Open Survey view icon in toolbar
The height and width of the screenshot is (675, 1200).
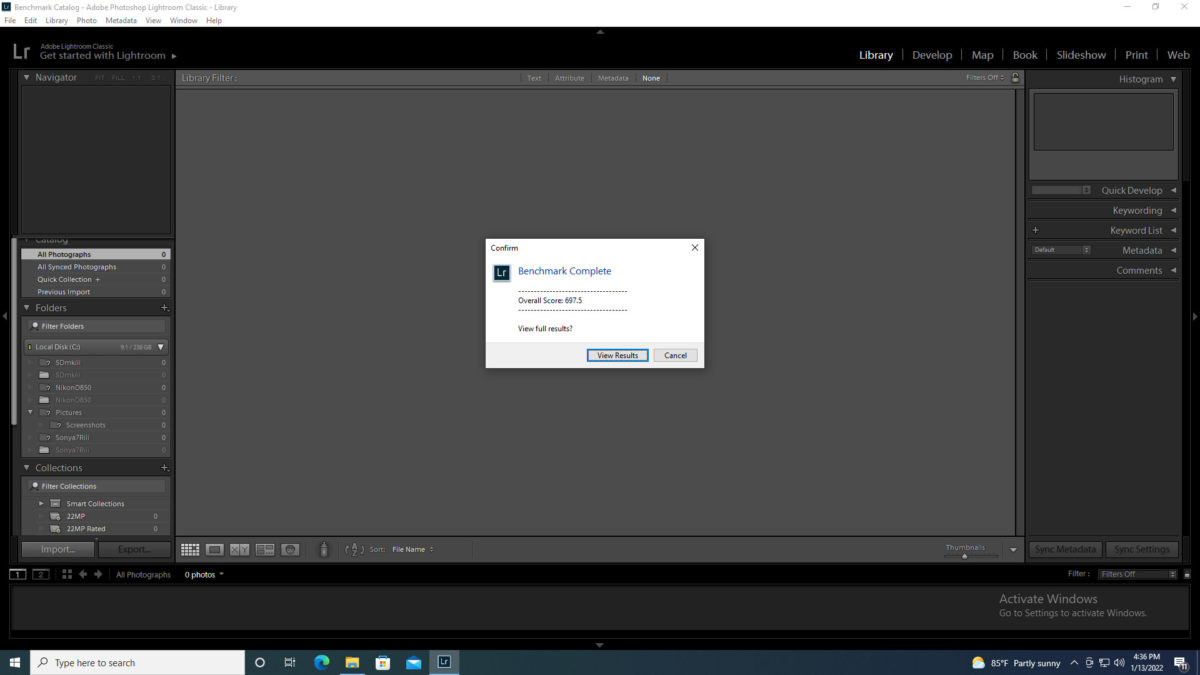pos(265,549)
